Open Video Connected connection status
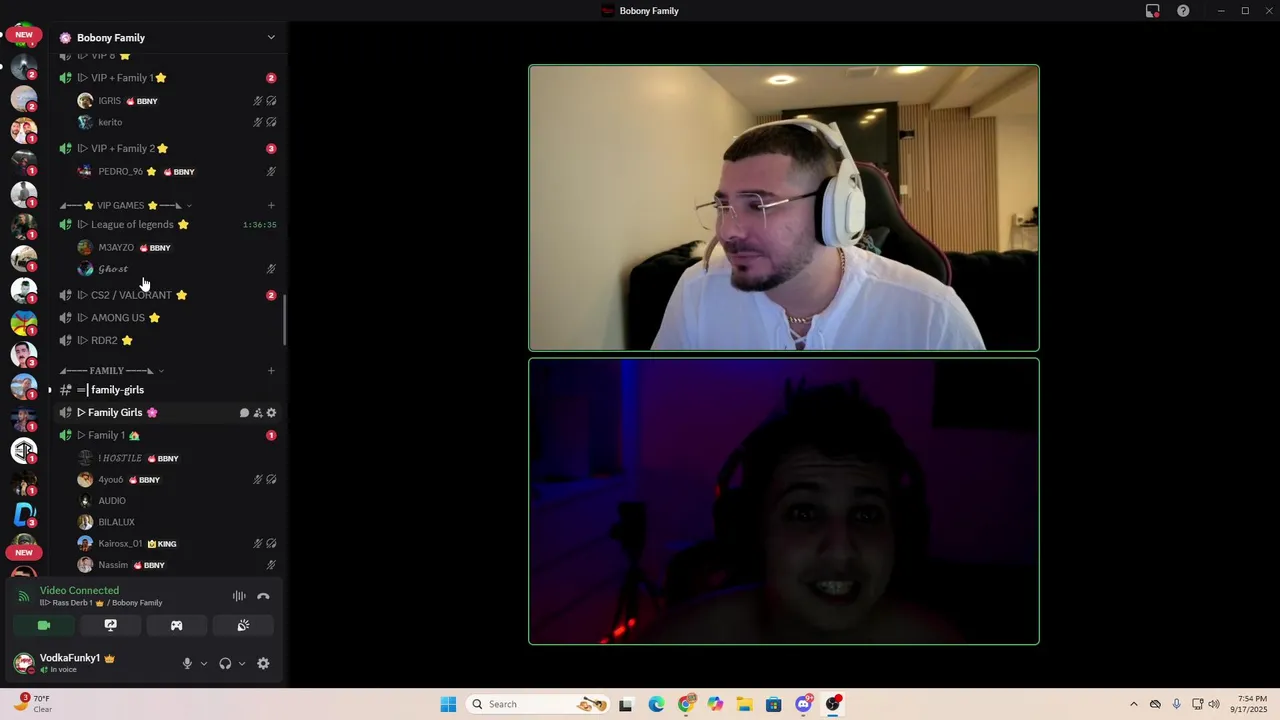 pyautogui.click(x=79, y=591)
